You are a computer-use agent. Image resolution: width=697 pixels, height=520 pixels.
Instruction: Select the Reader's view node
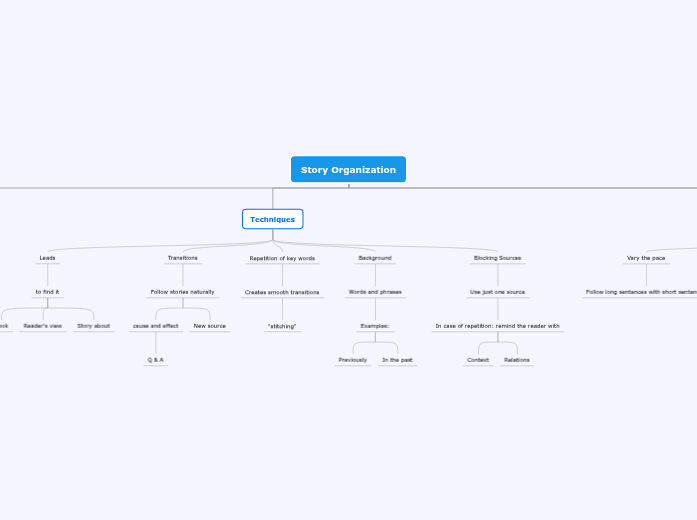(42, 326)
